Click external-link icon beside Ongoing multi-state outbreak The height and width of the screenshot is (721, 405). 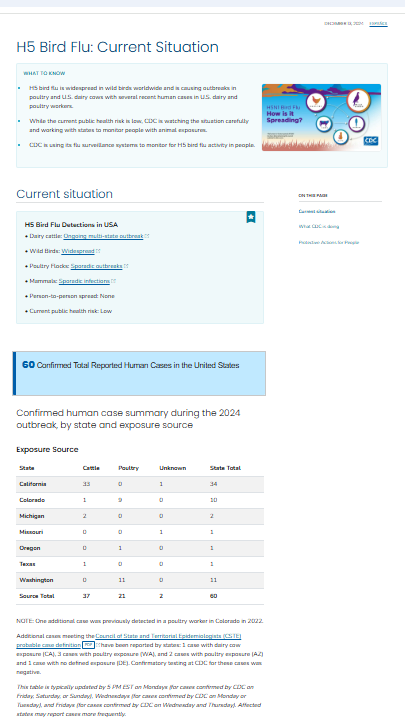pyautogui.click(x=147, y=236)
